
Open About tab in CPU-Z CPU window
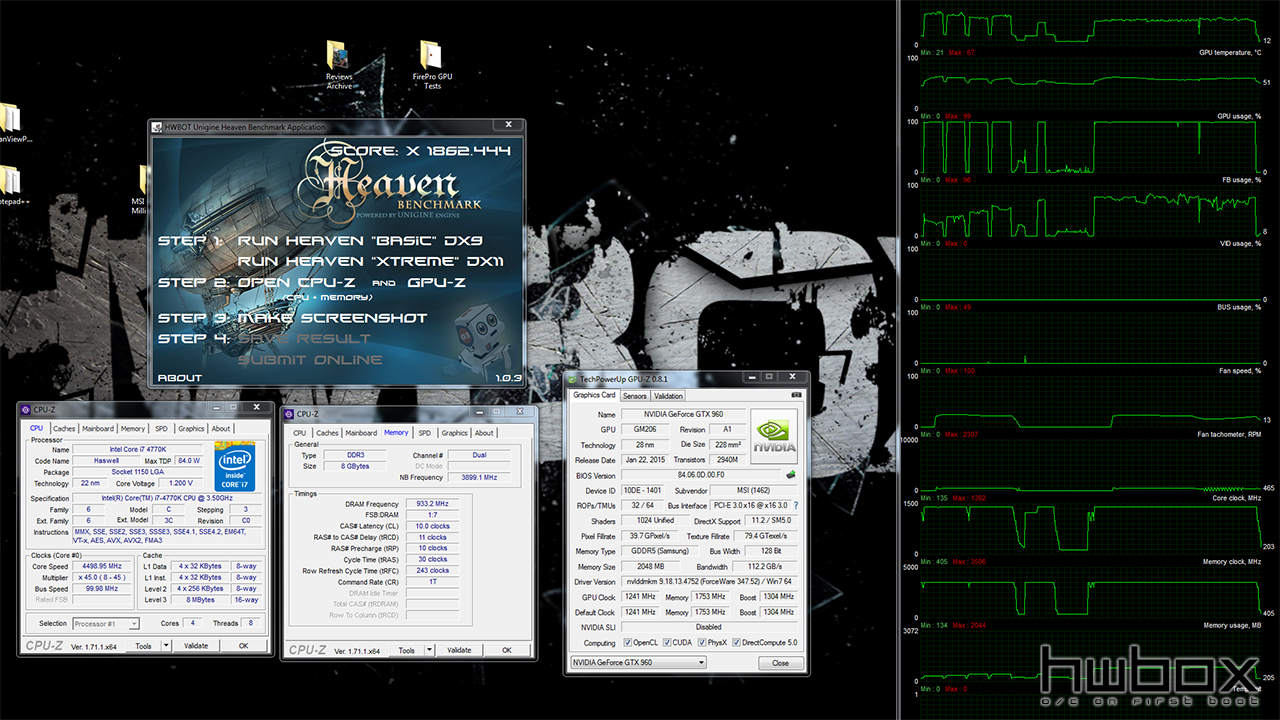click(221, 428)
